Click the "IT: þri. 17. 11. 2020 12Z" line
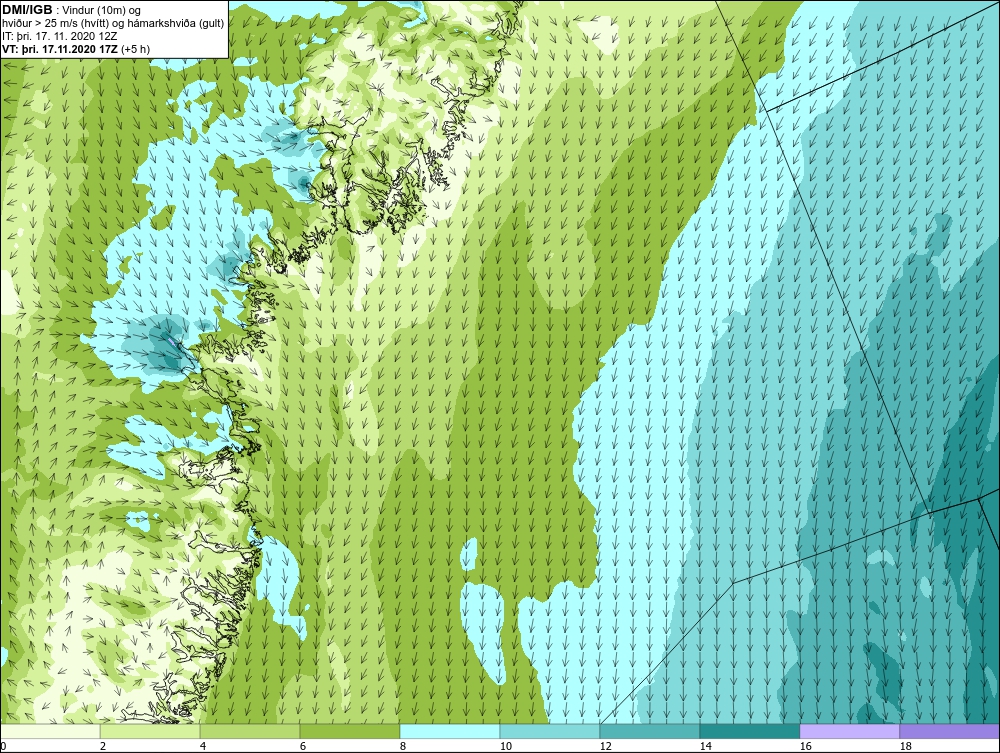The image size is (1000, 753). [x=60, y=36]
